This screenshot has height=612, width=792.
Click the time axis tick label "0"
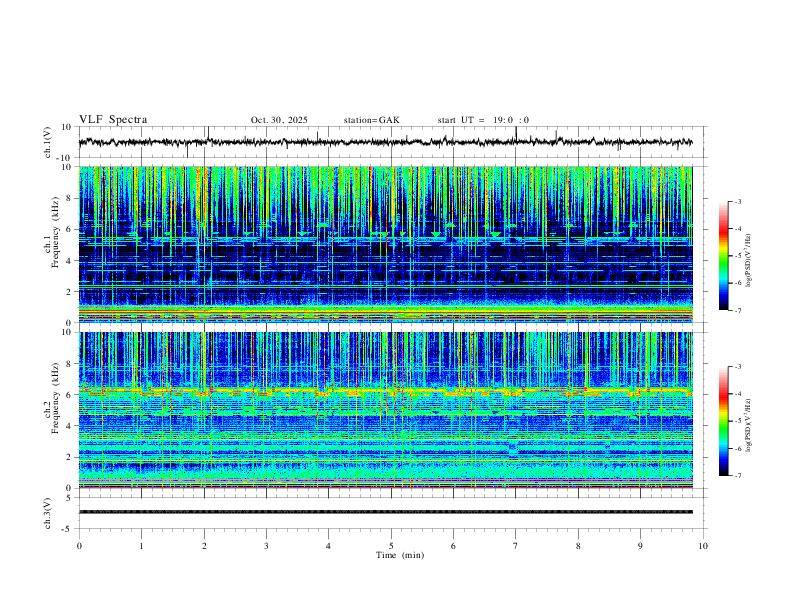pos(79,546)
